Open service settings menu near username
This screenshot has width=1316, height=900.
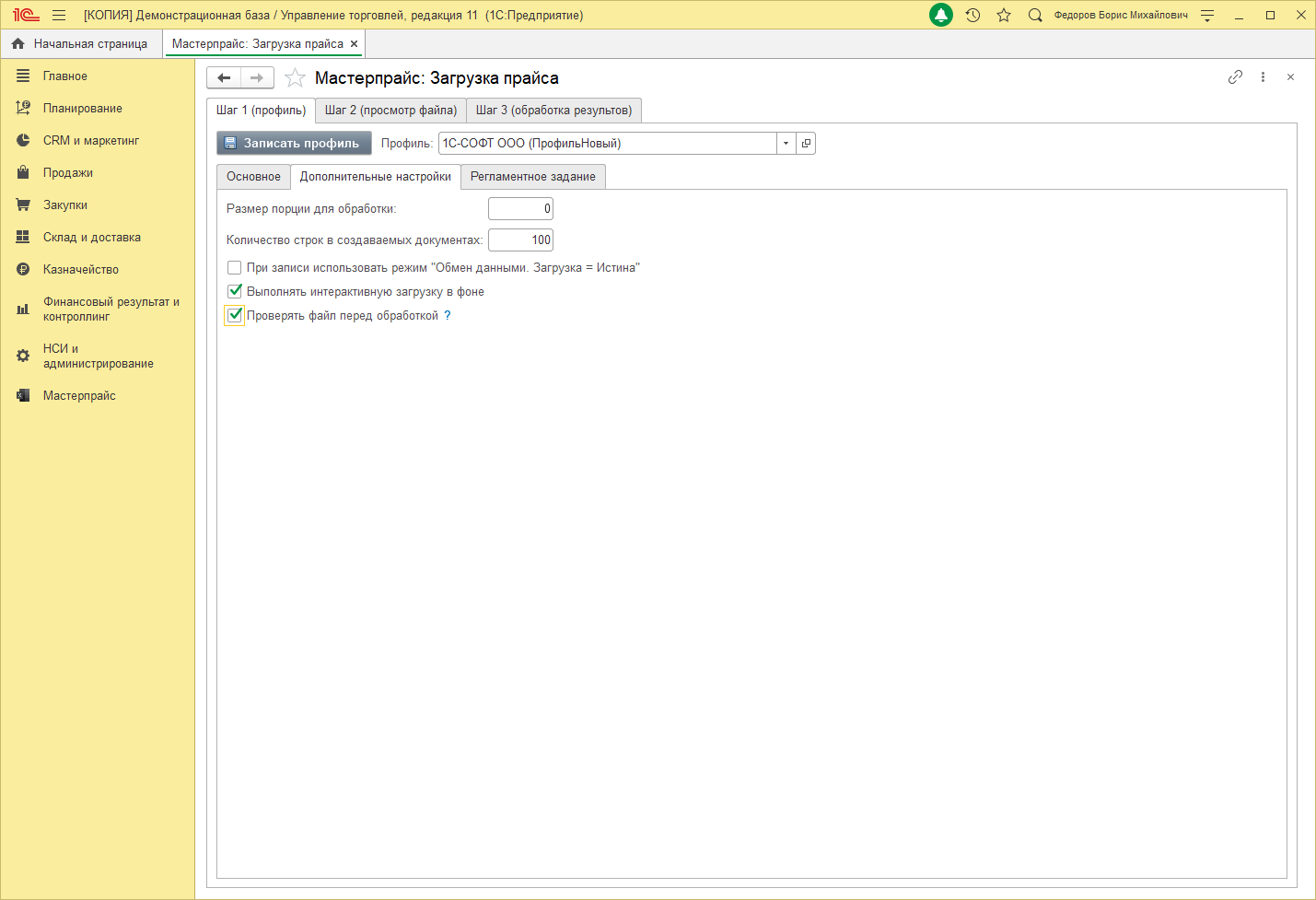pos(1207,15)
